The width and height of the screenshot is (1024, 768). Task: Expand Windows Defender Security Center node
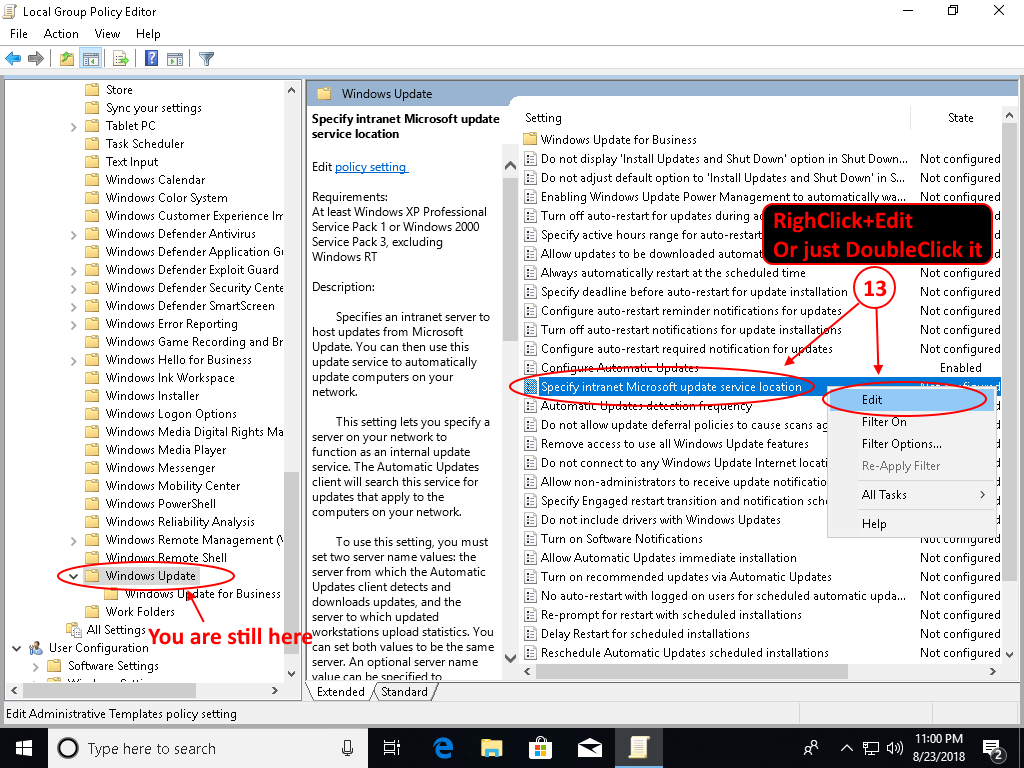tap(74, 289)
